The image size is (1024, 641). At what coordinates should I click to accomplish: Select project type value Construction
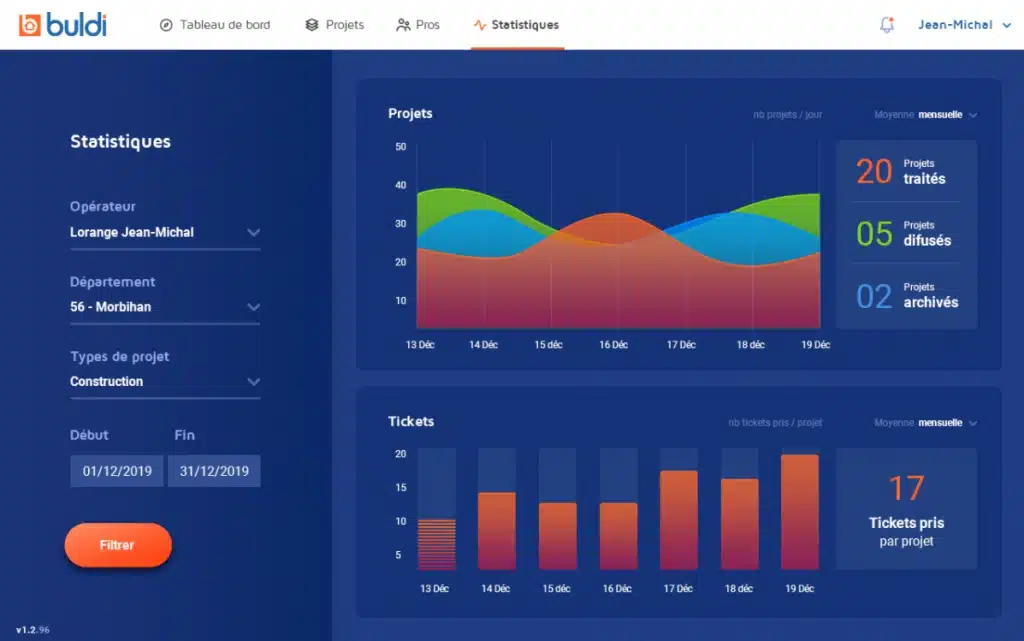[106, 381]
